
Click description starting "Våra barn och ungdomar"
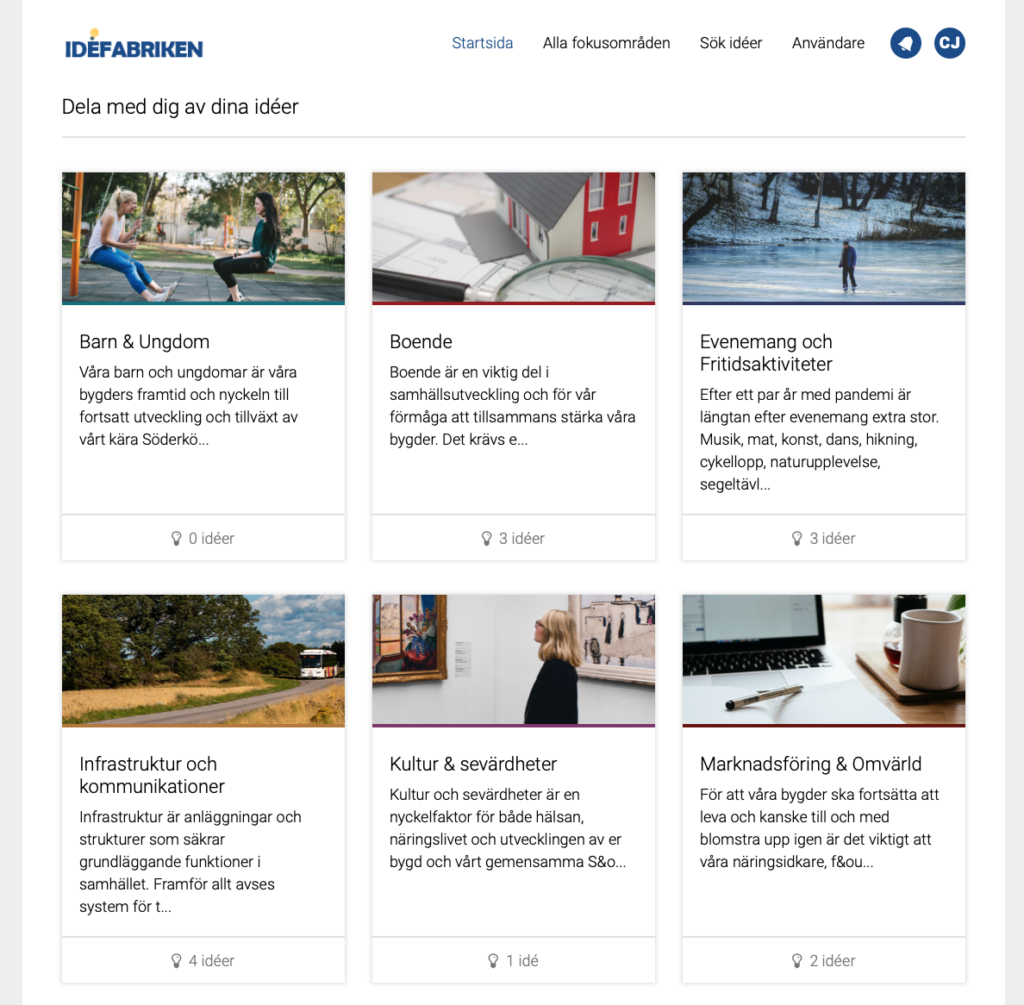coord(188,406)
